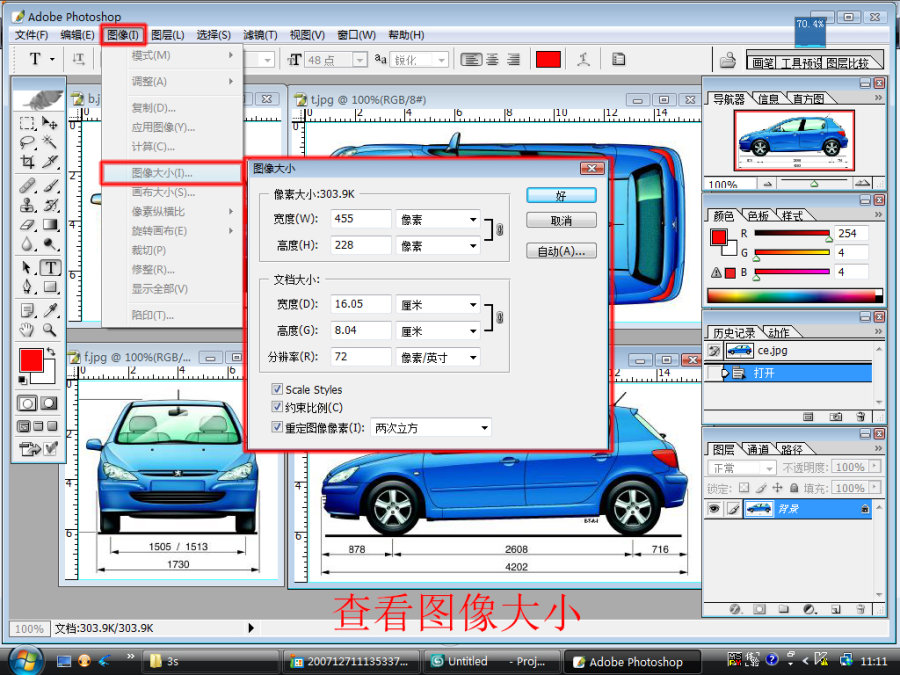The width and height of the screenshot is (900, 675).
Task: Click the left align text icon
Action: [x=471, y=60]
